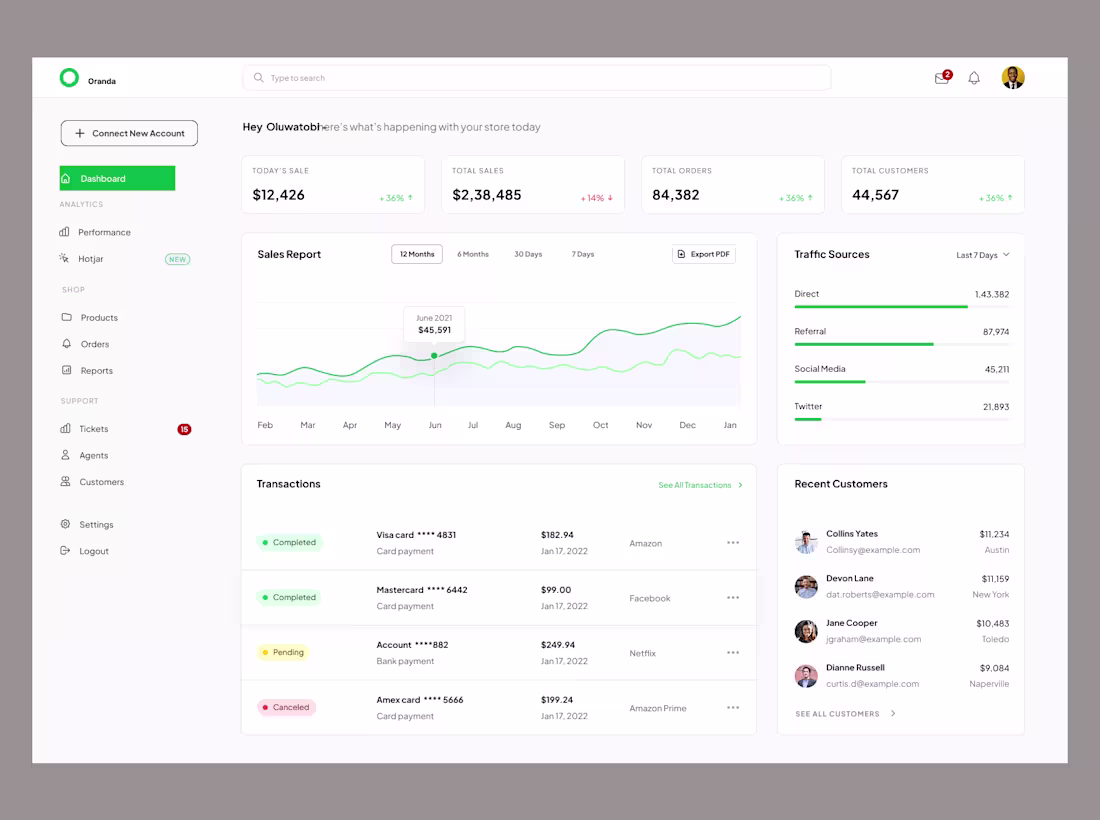Select the 6 Months tab
1100x820 pixels.
point(472,254)
